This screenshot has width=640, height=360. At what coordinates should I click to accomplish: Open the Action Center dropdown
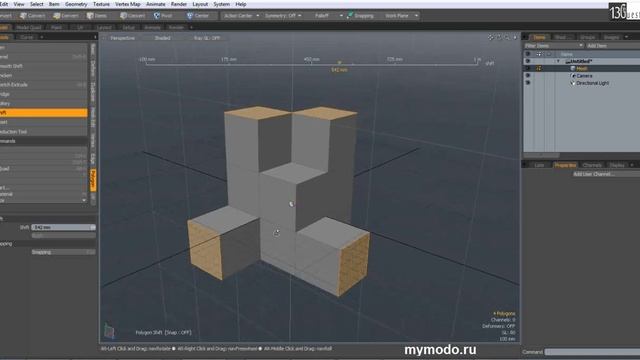pyautogui.click(x=241, y=16)
